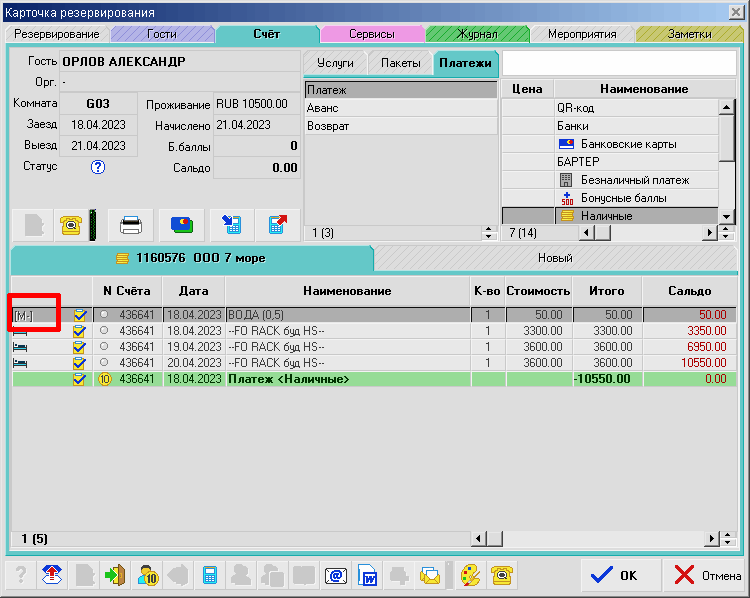750x598 pixels.
Task: Click the printer icon in the account toolbar
Action: tap(131, 225)
